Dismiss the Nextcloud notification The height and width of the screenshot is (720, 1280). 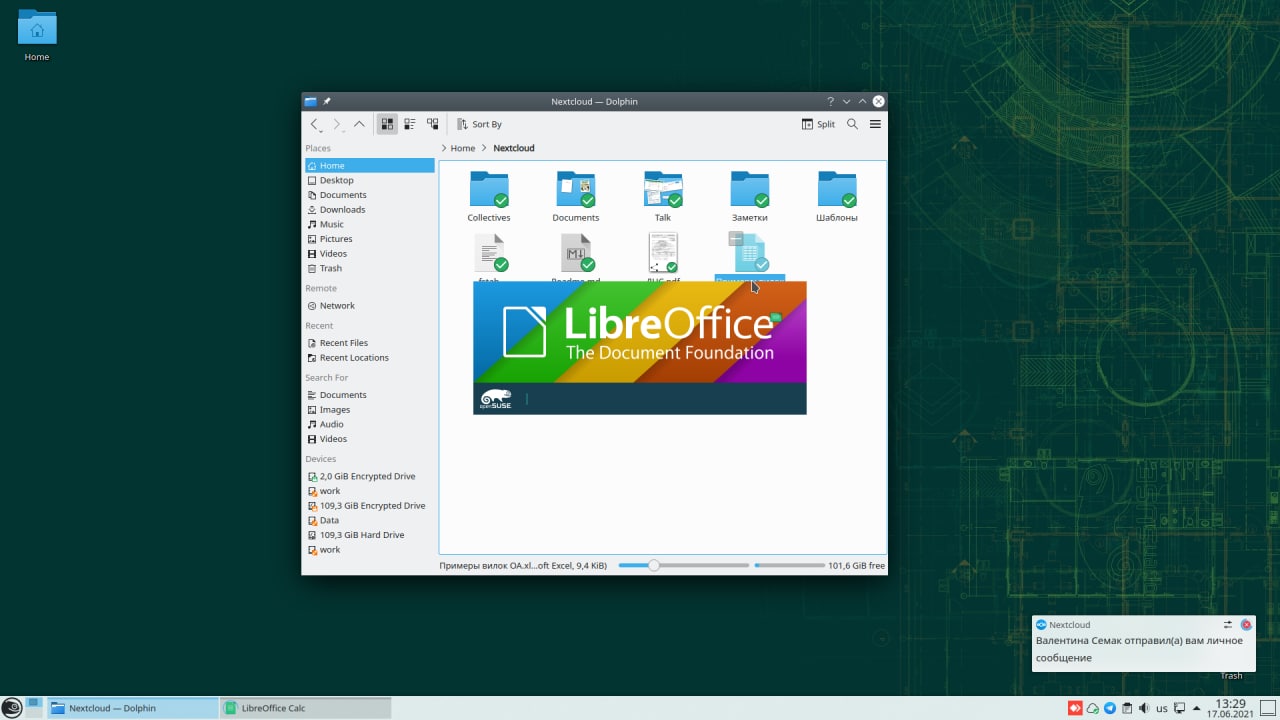(1246, 624)
